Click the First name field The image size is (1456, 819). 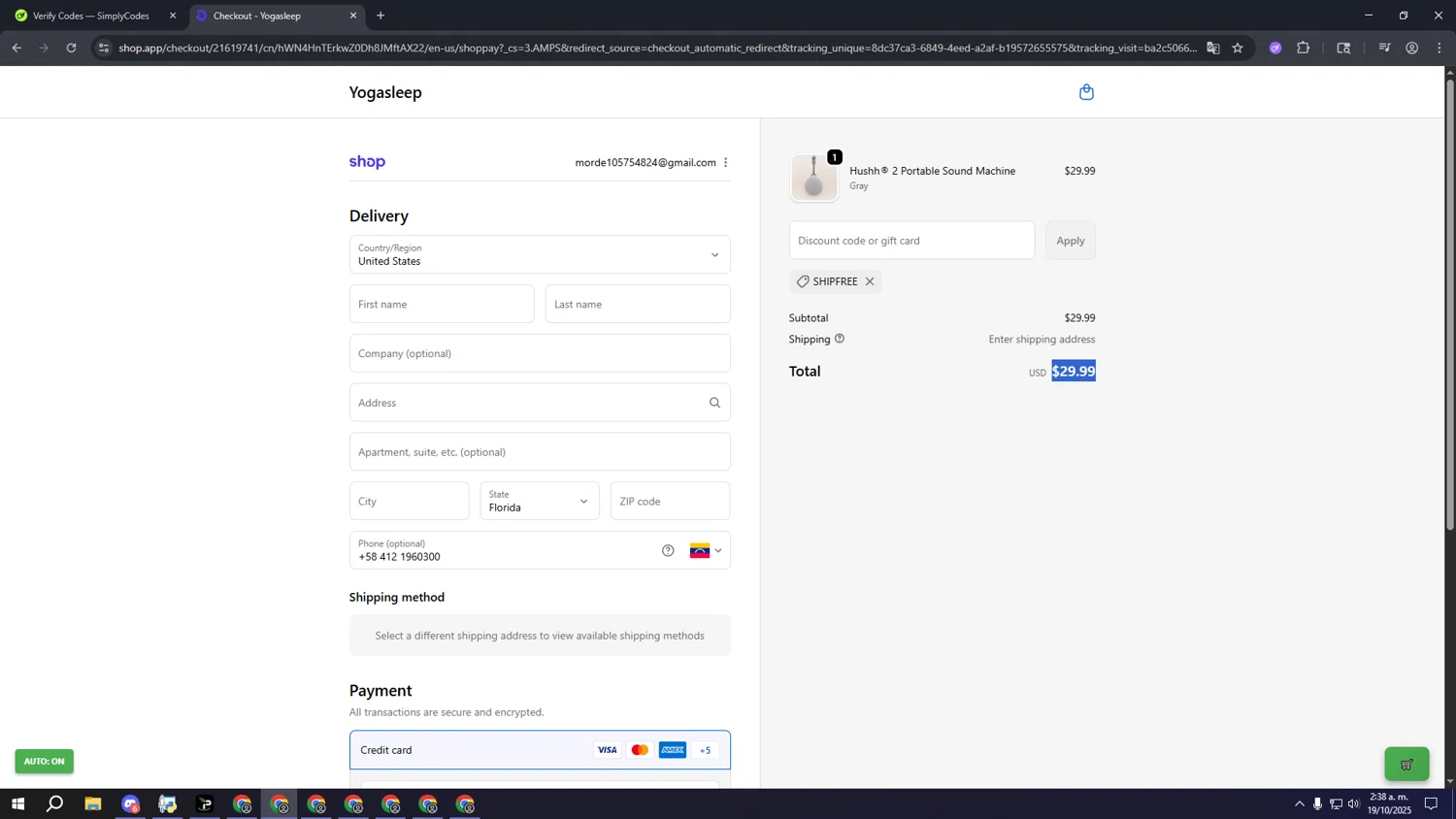coord(442,304)
